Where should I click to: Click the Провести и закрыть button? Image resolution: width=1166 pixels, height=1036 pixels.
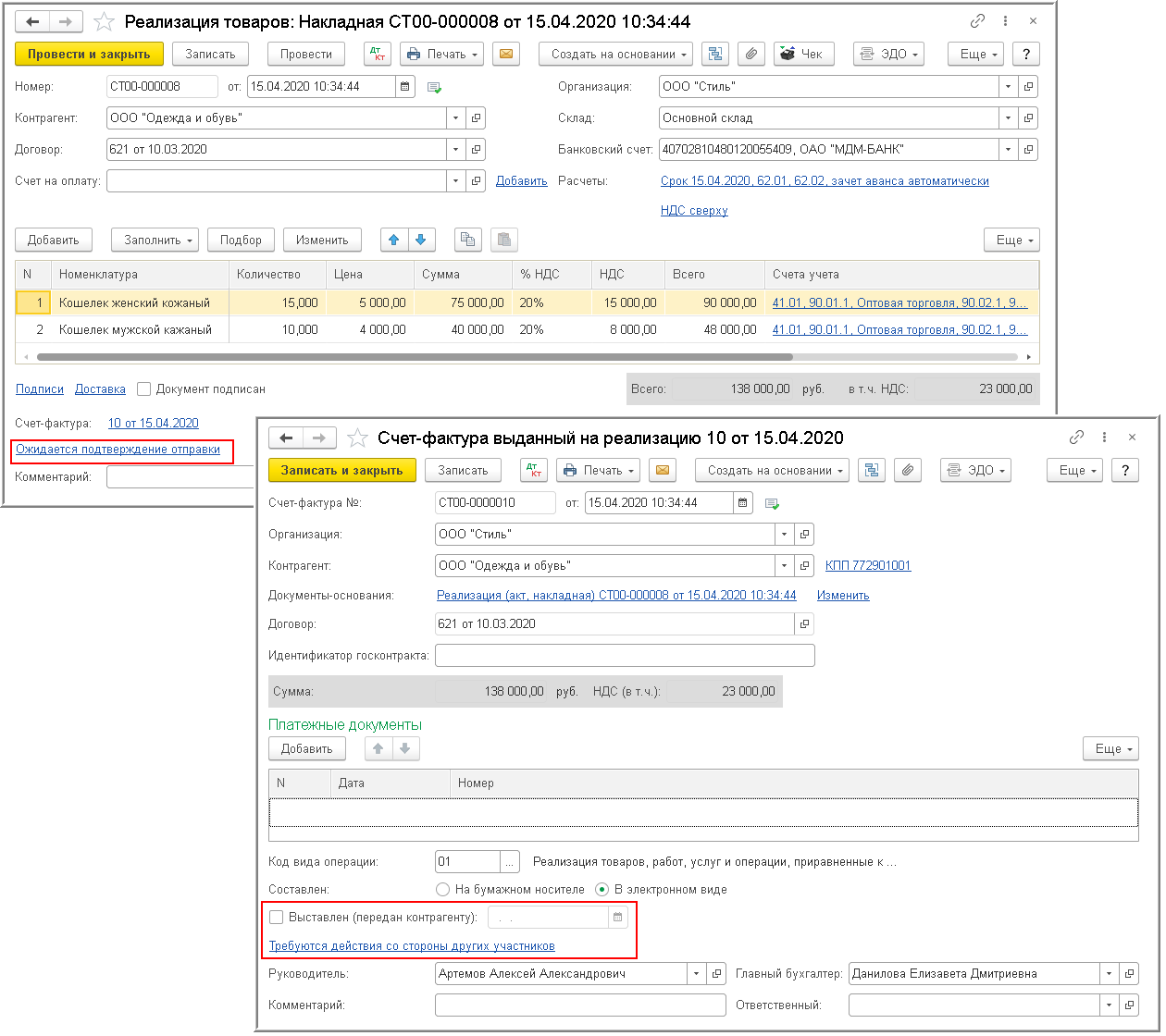[89, 55]
